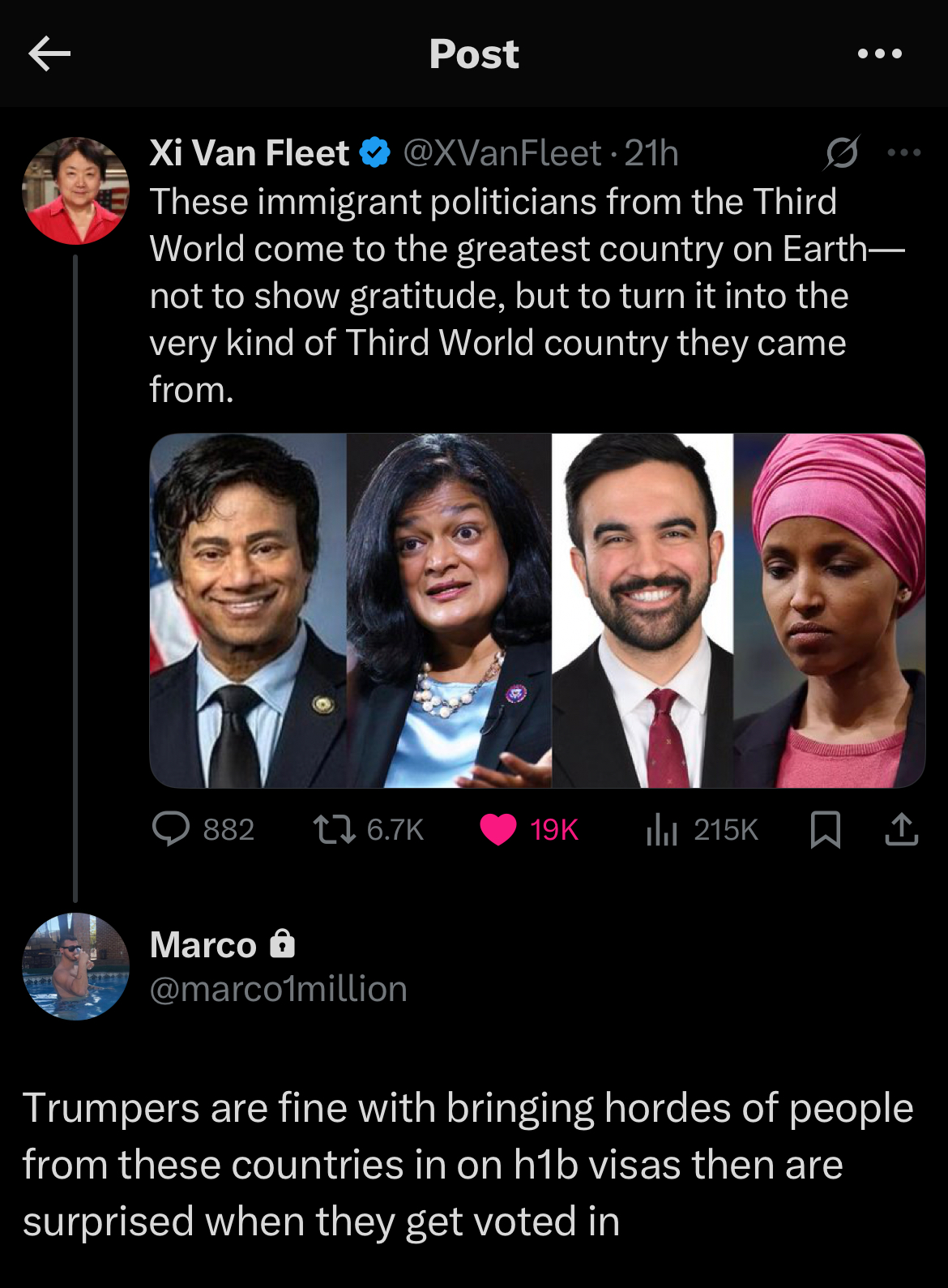The height and width of the screenshot is (1288, 948).
Task: Open the first photo of man with flag
Action: (248, 610)
